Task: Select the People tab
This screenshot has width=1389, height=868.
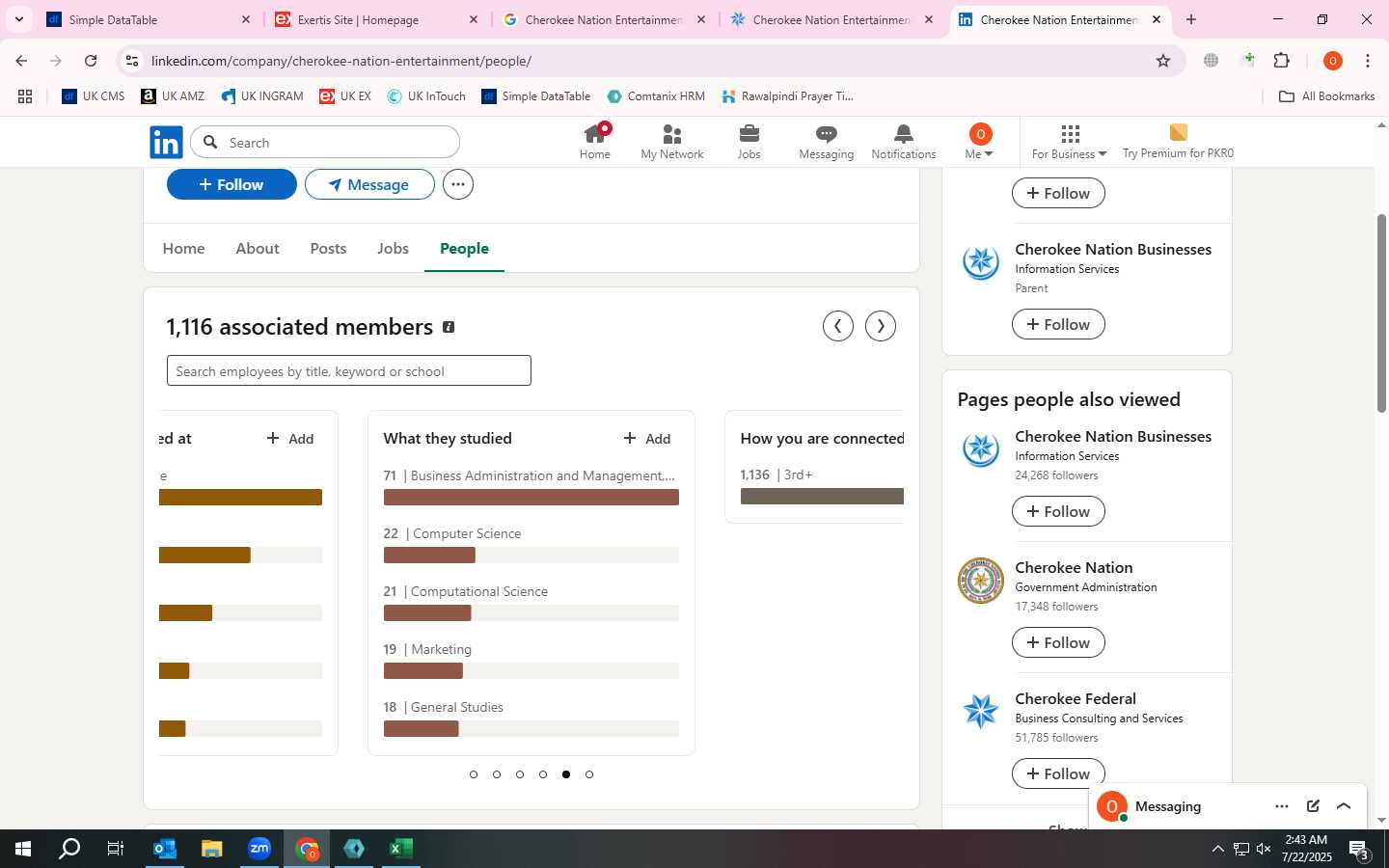Action: coord(464,248)
